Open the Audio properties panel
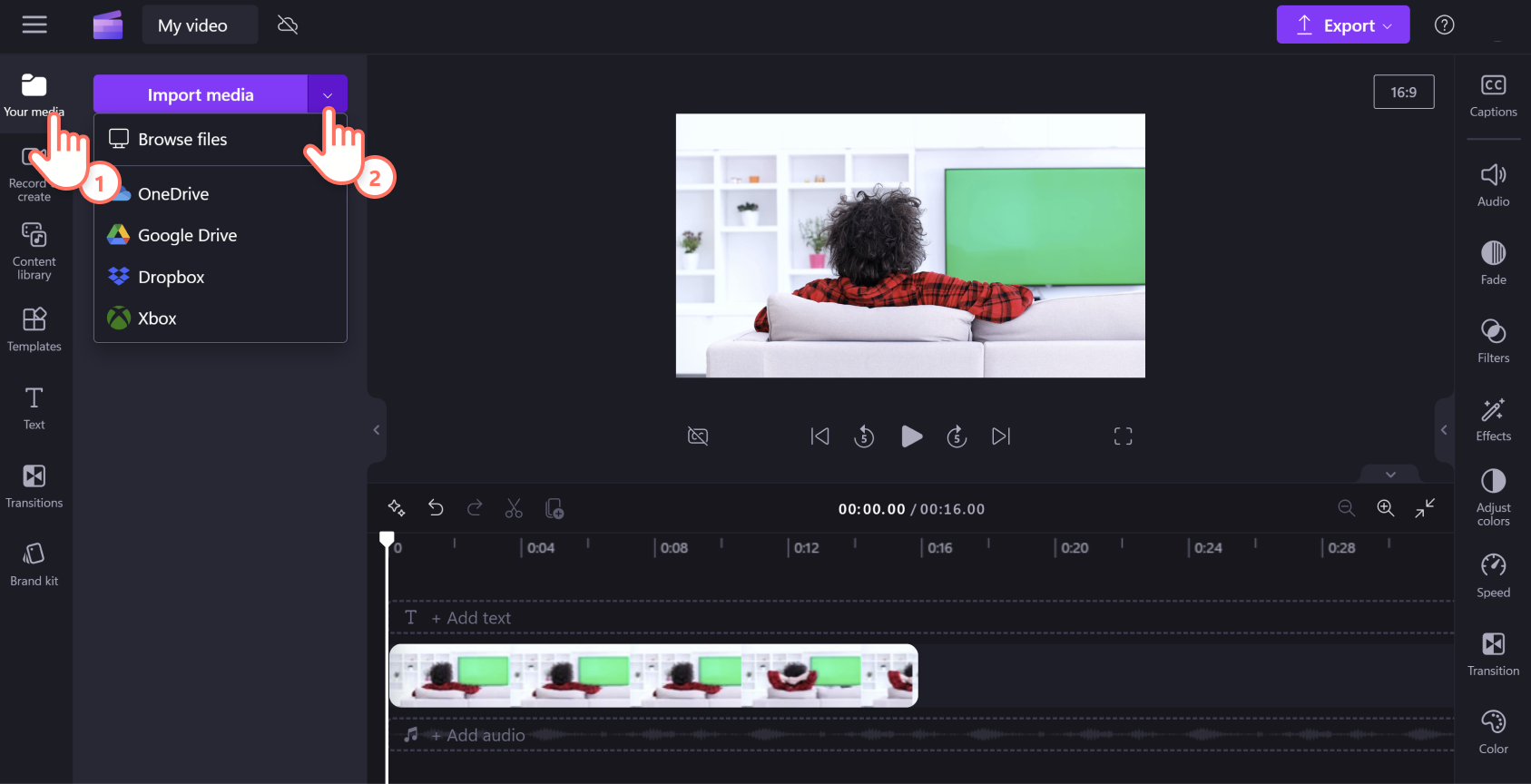The width and height of the screenshot is (1531, 784). 1493,185
